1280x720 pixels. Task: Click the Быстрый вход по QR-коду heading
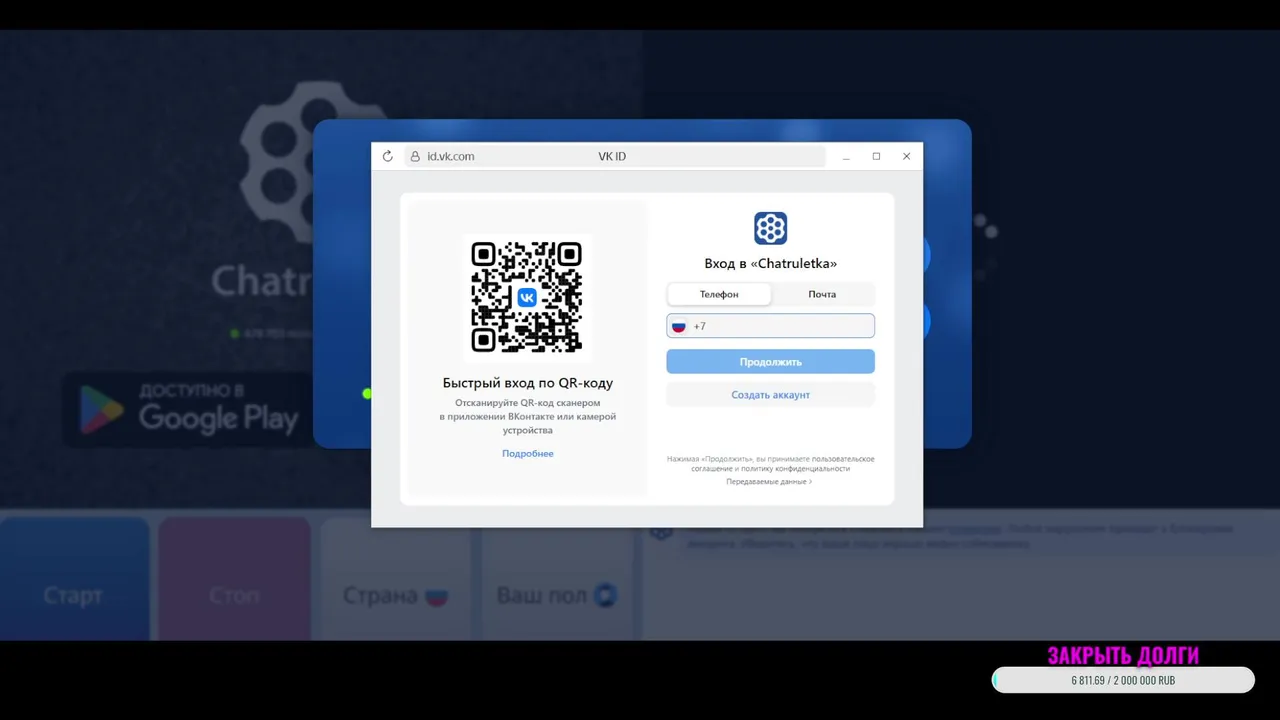tap(528, 383)
